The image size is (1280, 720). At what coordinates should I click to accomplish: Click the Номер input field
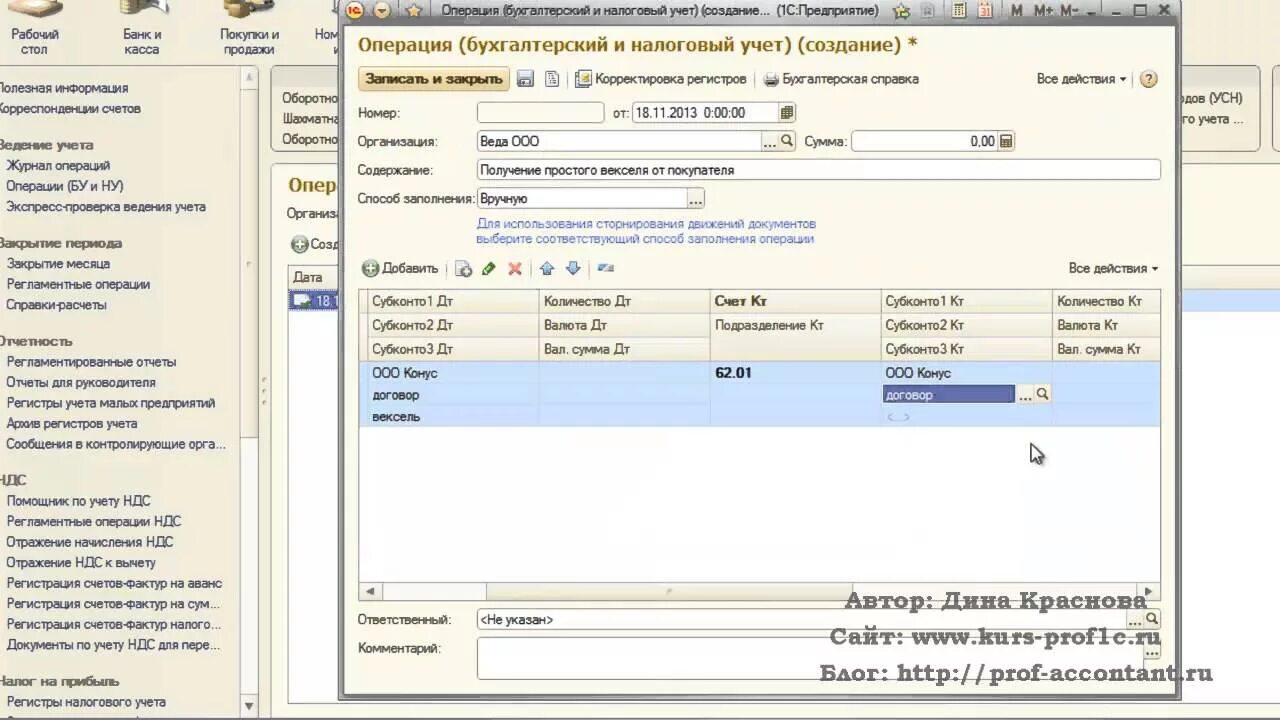540,113
